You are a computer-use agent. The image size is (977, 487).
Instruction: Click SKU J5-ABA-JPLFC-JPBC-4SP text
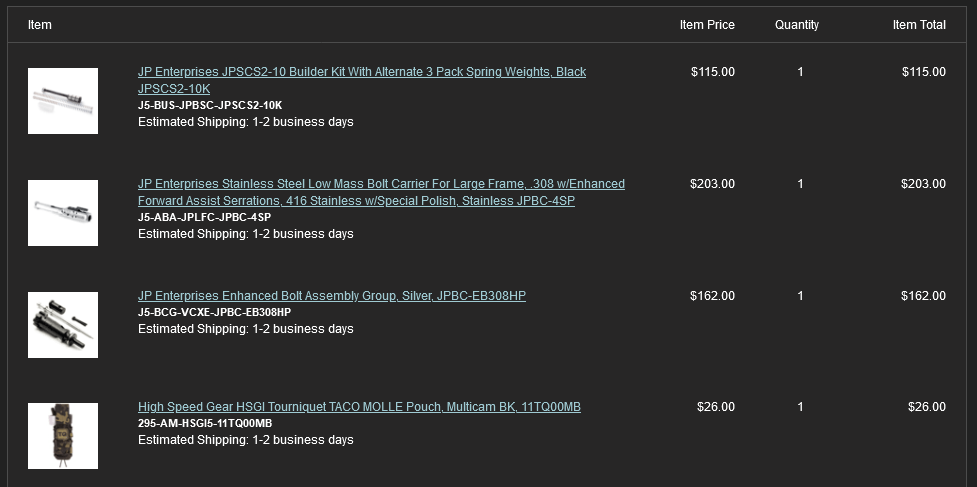(x=204, y=217)
